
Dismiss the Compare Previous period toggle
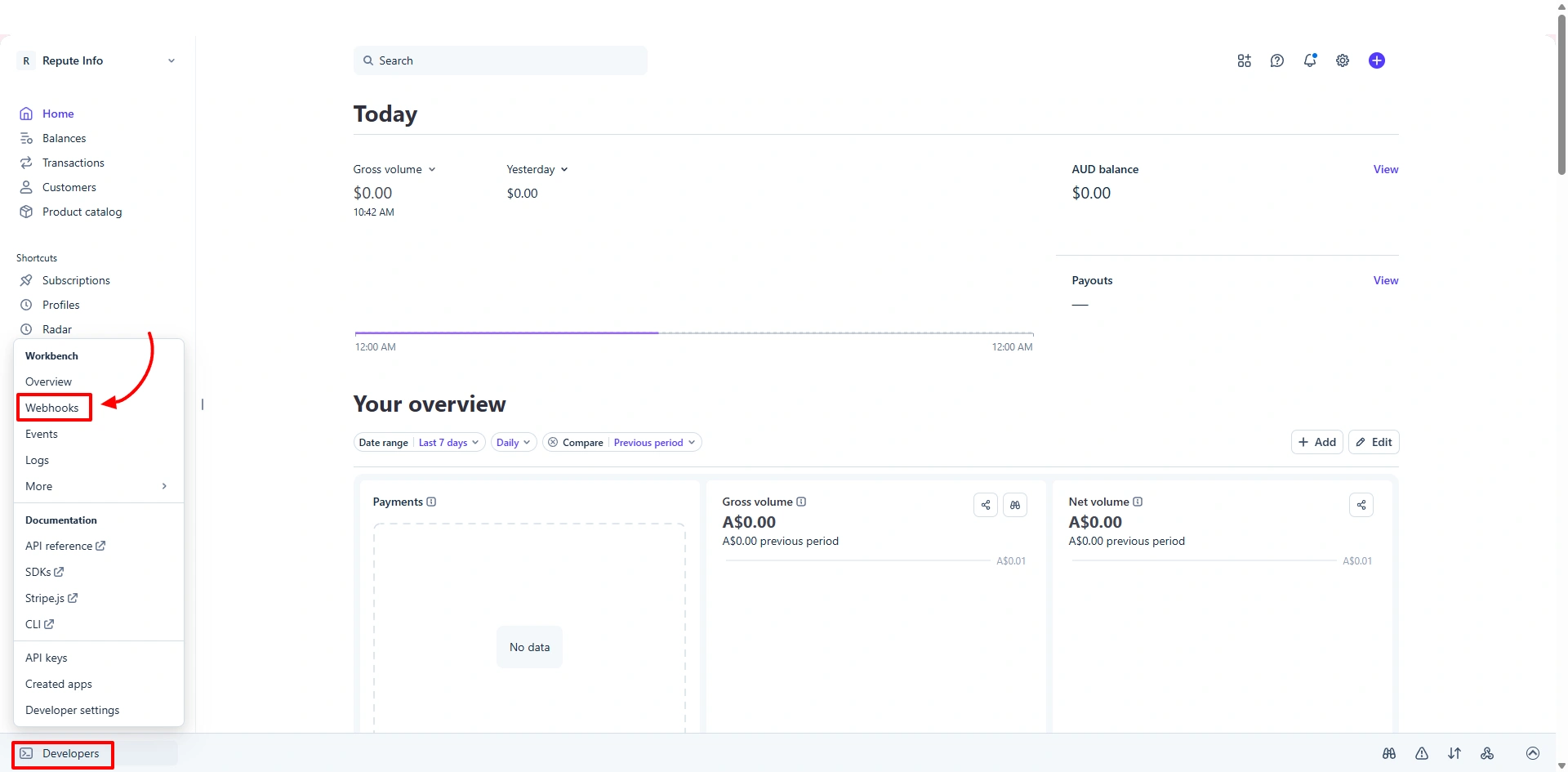[x=552, y=442]
